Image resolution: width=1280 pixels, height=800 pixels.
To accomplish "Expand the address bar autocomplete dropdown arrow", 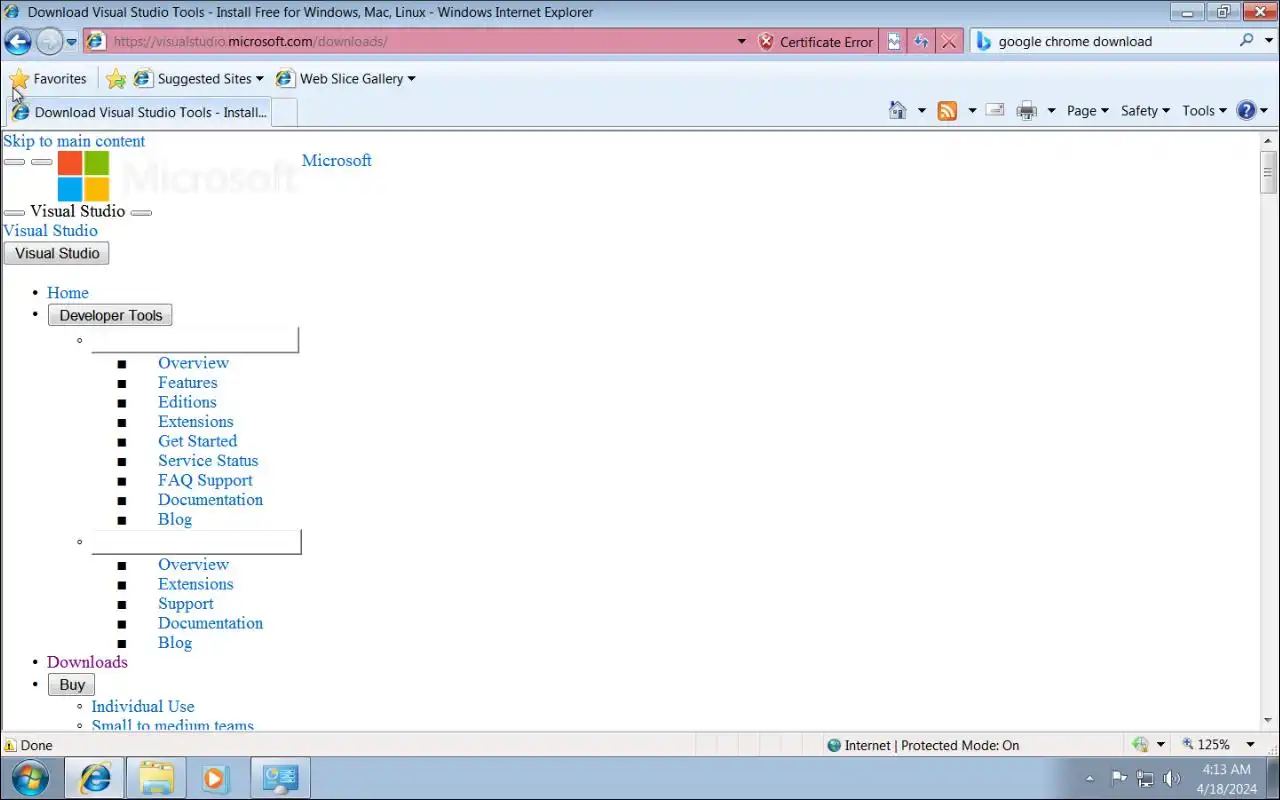I will click(x=741, y=42).
